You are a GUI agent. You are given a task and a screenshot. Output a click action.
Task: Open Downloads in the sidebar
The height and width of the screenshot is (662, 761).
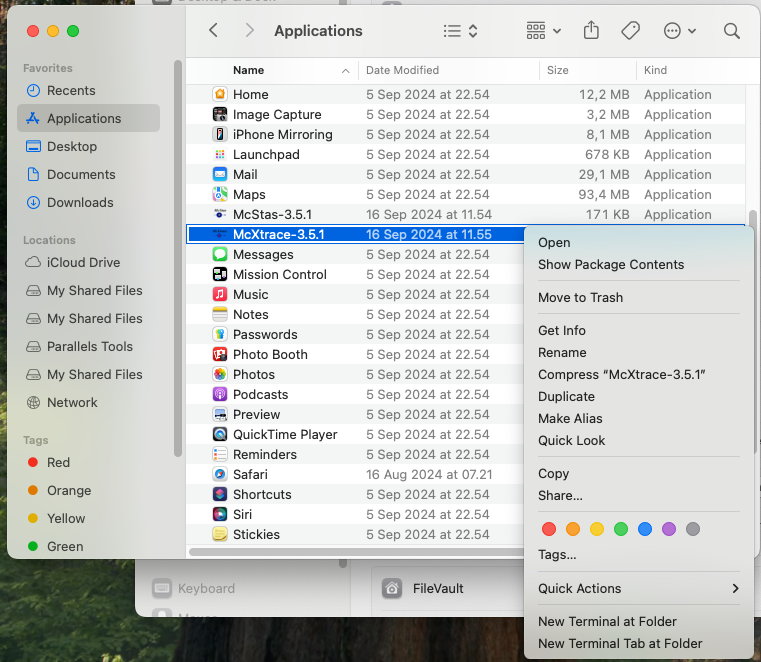(78, 203)
